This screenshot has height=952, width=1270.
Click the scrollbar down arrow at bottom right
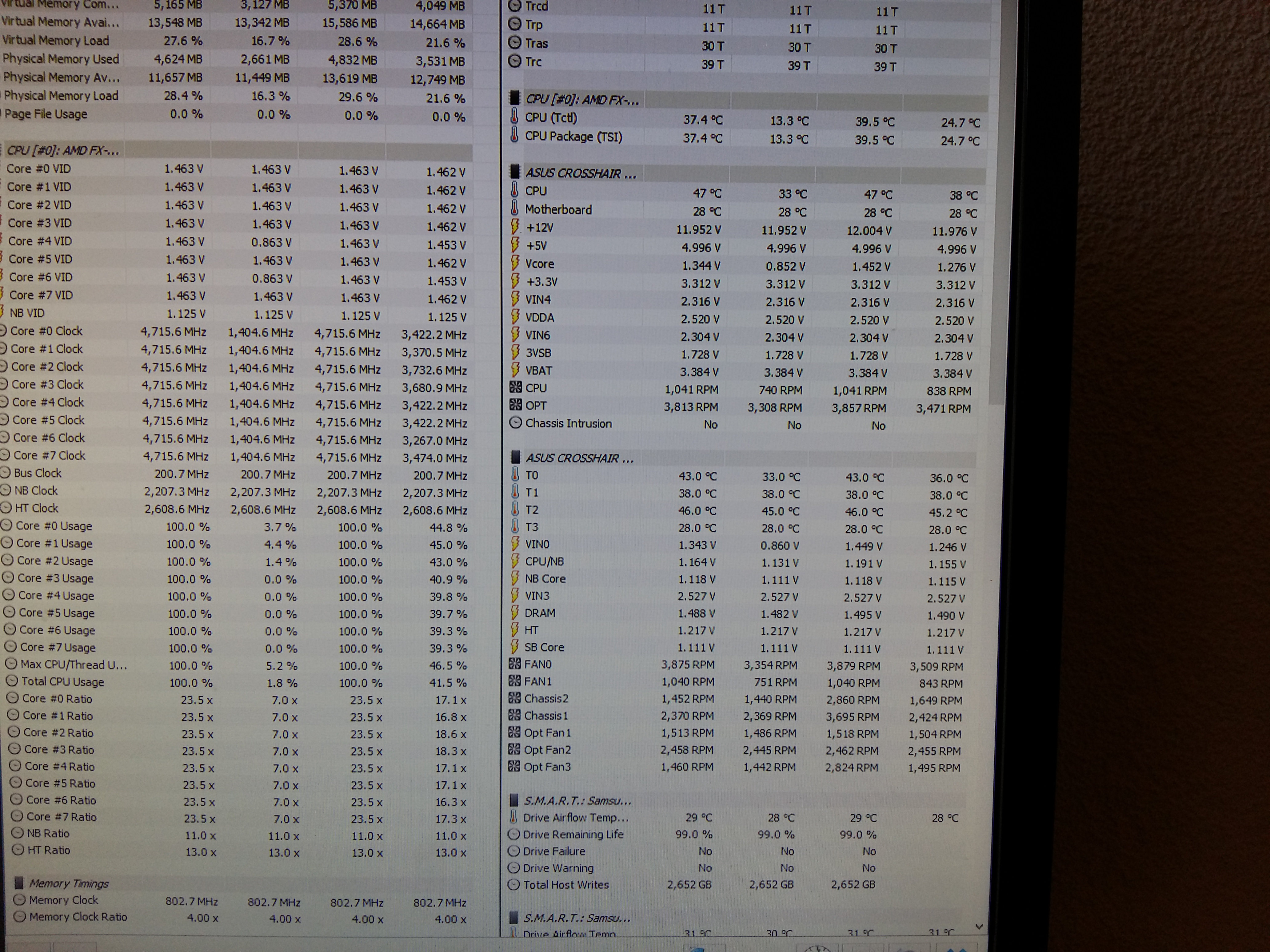[979, 926]
